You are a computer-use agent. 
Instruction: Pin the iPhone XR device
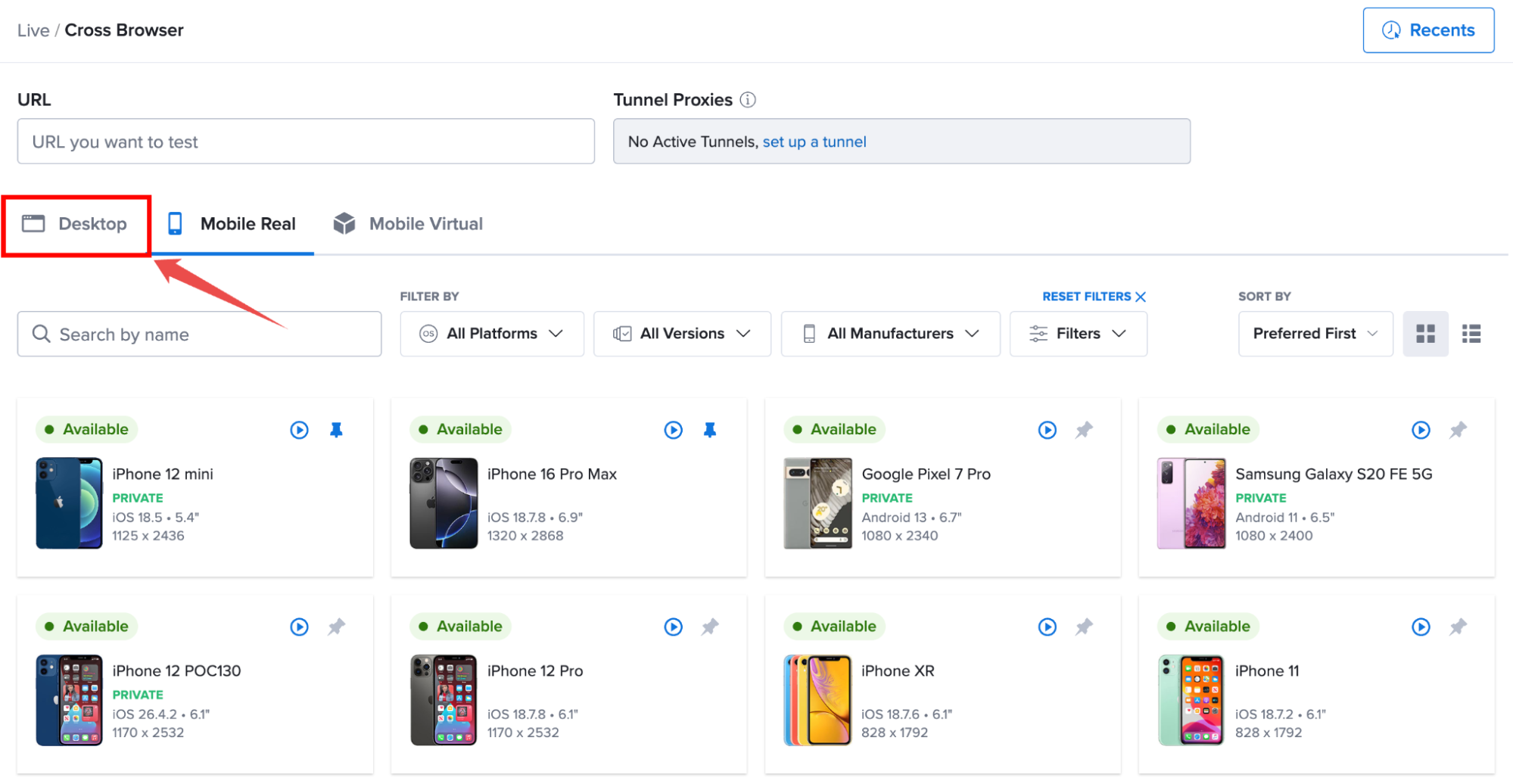pos(1084,627)
